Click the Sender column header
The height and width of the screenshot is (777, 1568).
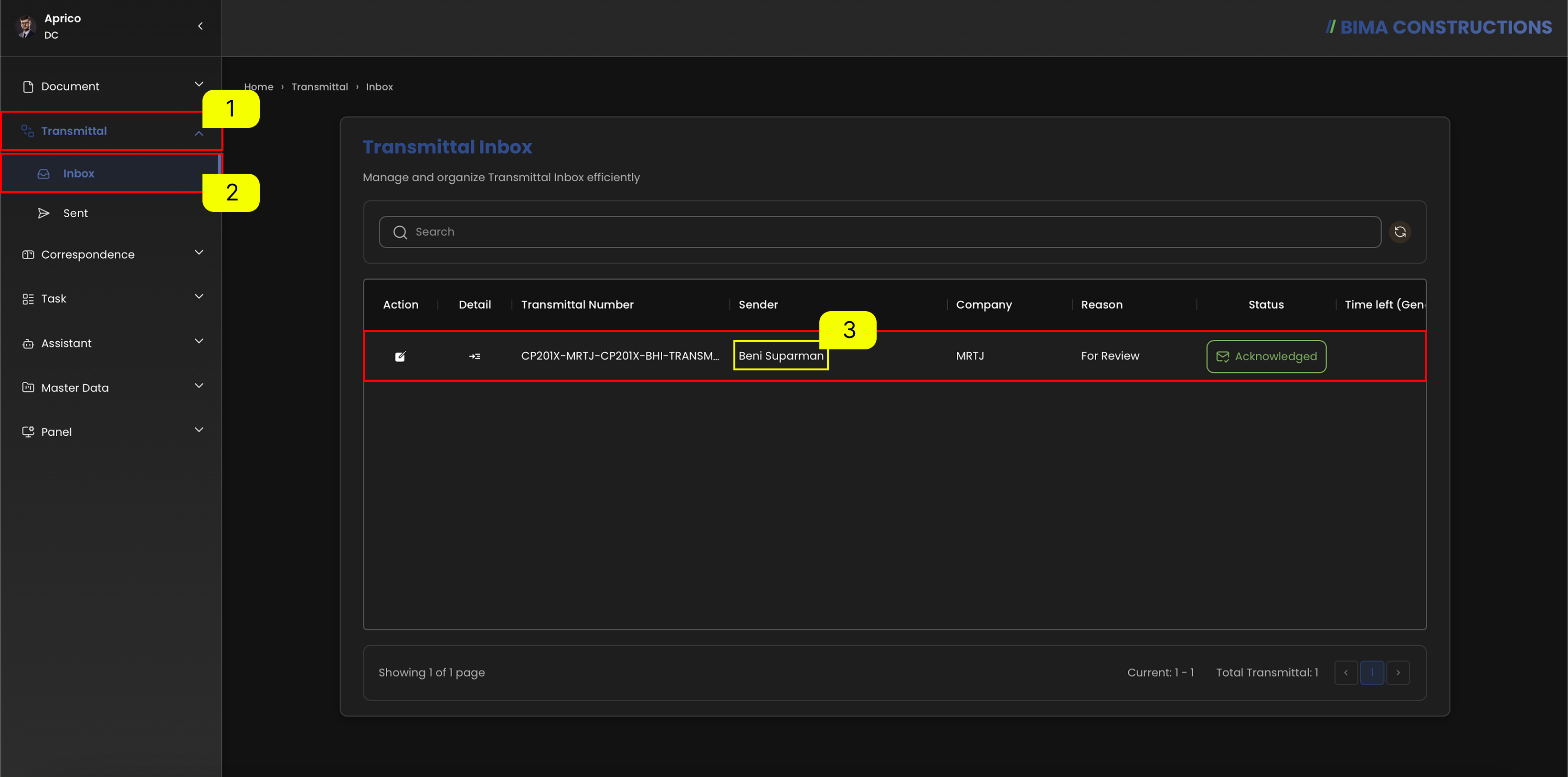(x=758, y=305)
